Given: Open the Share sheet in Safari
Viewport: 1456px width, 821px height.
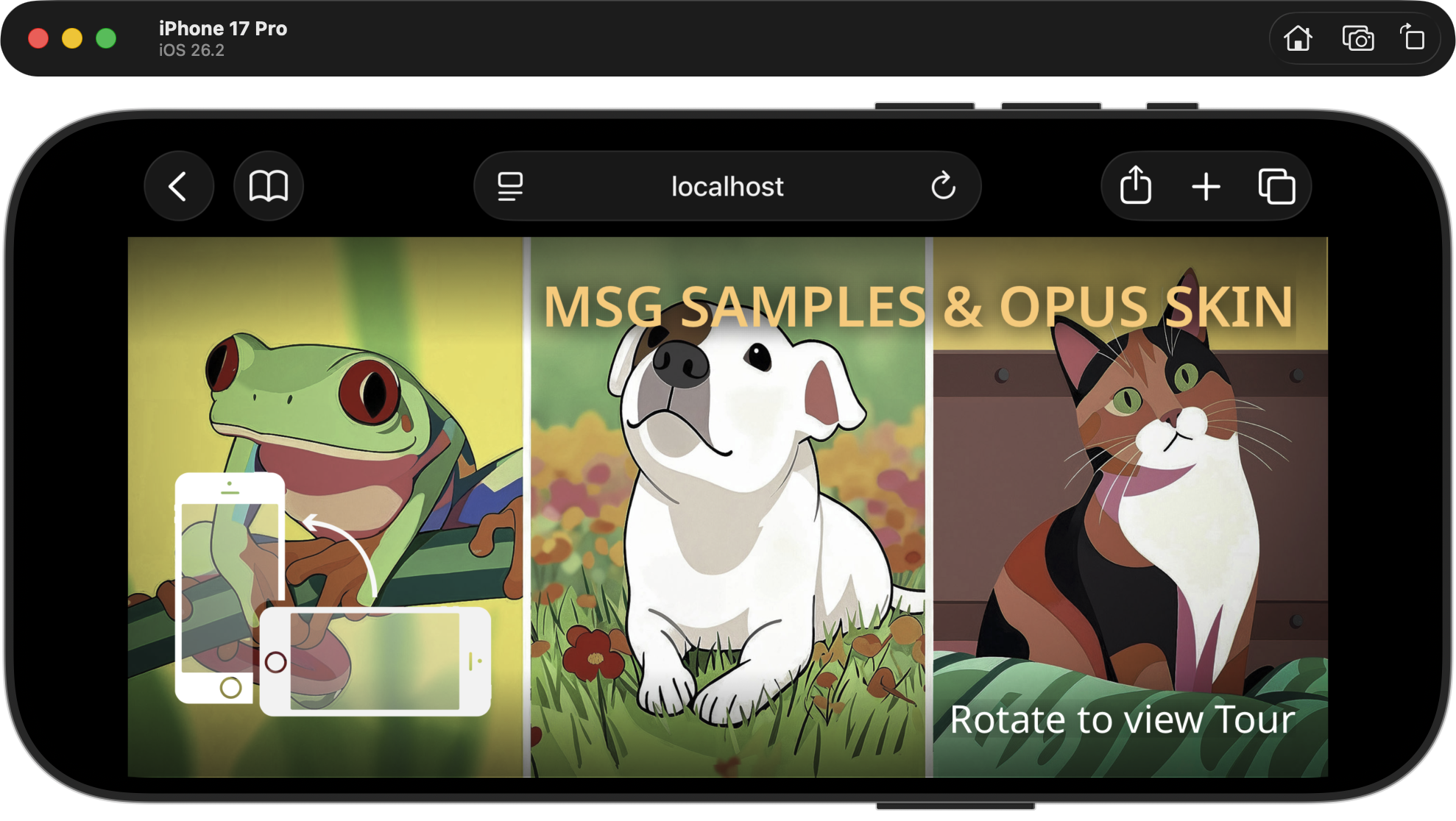Looking at the screenshot, I should tap(1134, 186).
